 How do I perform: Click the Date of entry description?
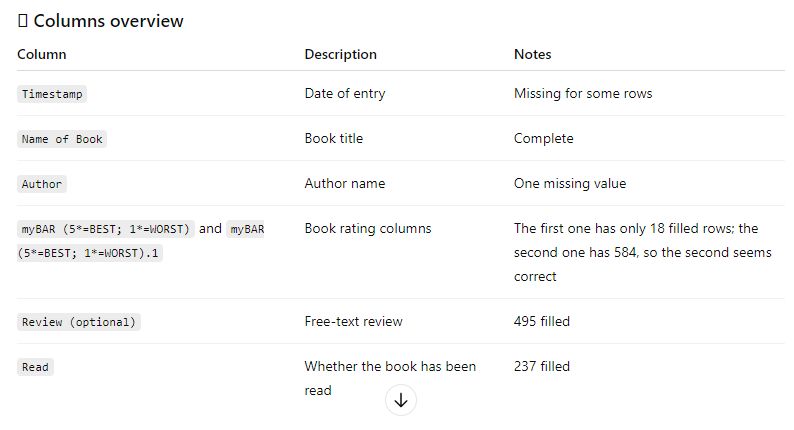point(344,93)
